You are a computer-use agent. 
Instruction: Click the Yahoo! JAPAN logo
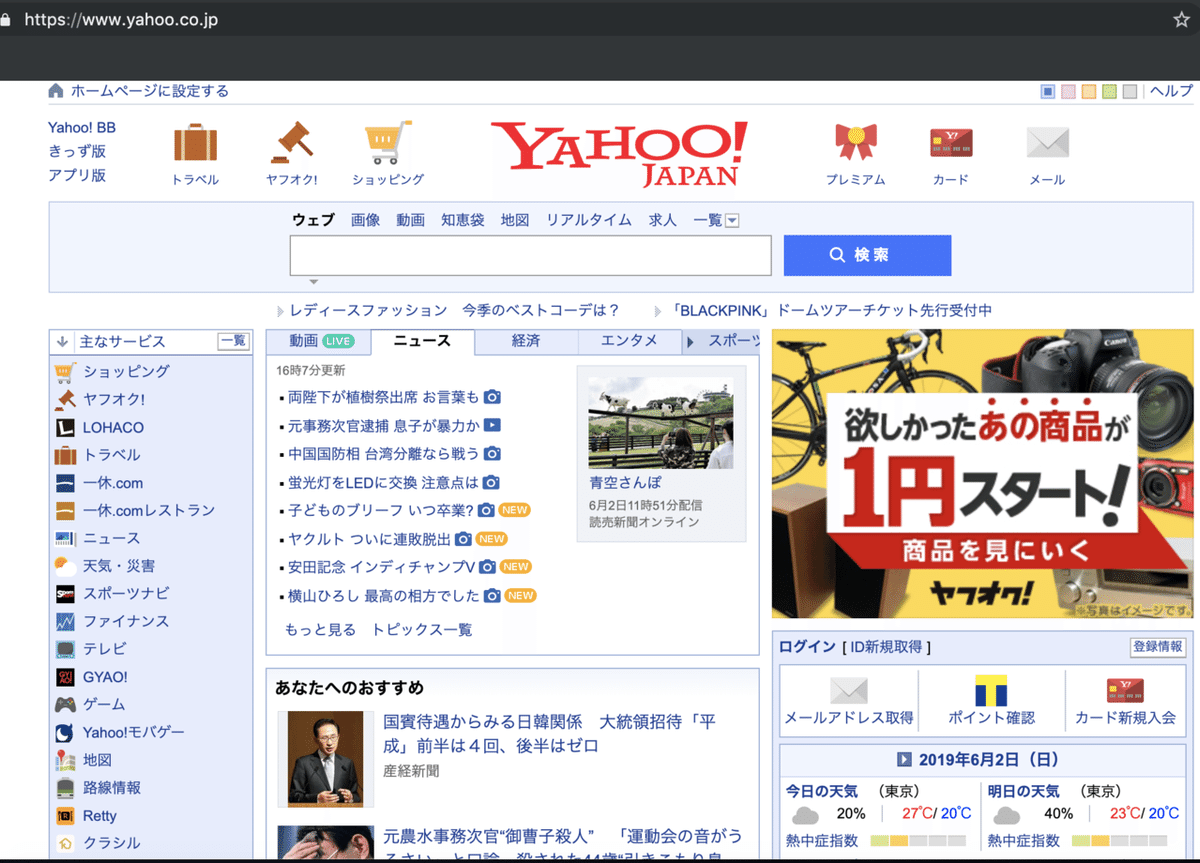(619, 153)
